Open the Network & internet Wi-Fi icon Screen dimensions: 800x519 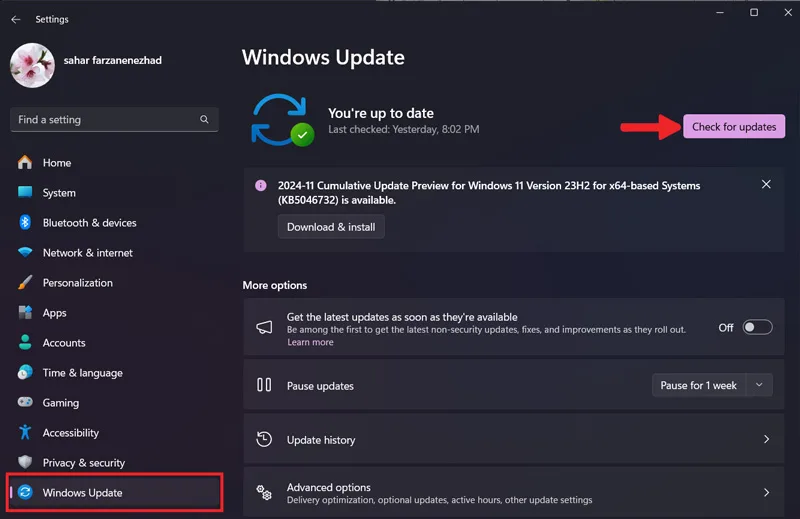25,252
